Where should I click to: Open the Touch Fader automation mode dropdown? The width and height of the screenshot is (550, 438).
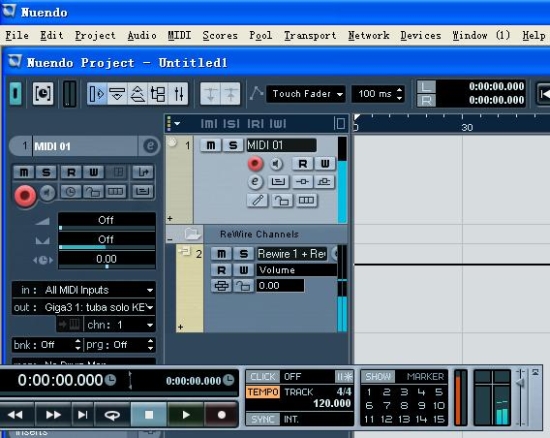tap(306, 94)
